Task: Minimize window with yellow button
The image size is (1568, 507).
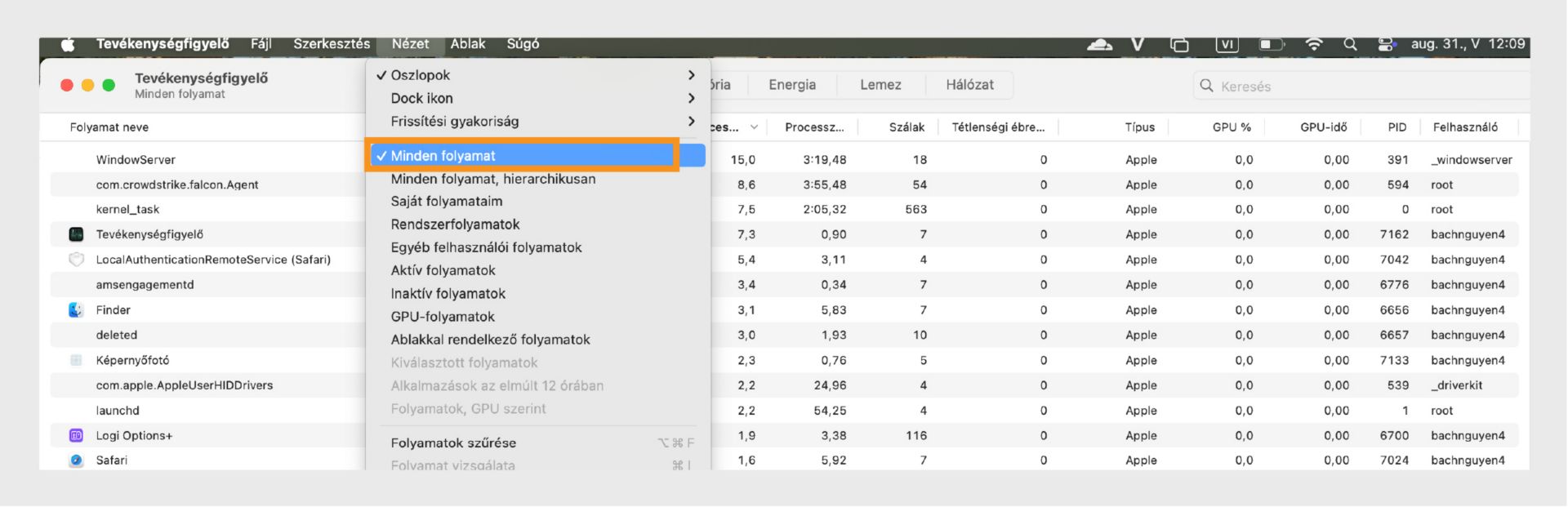Action: [87, 85]
